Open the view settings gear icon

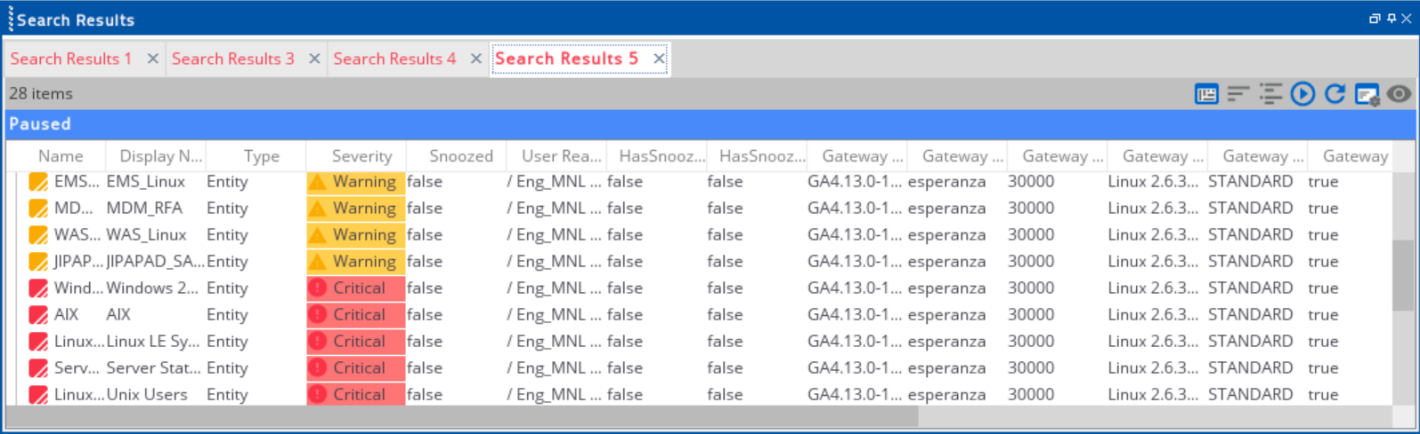(1366, 94)
